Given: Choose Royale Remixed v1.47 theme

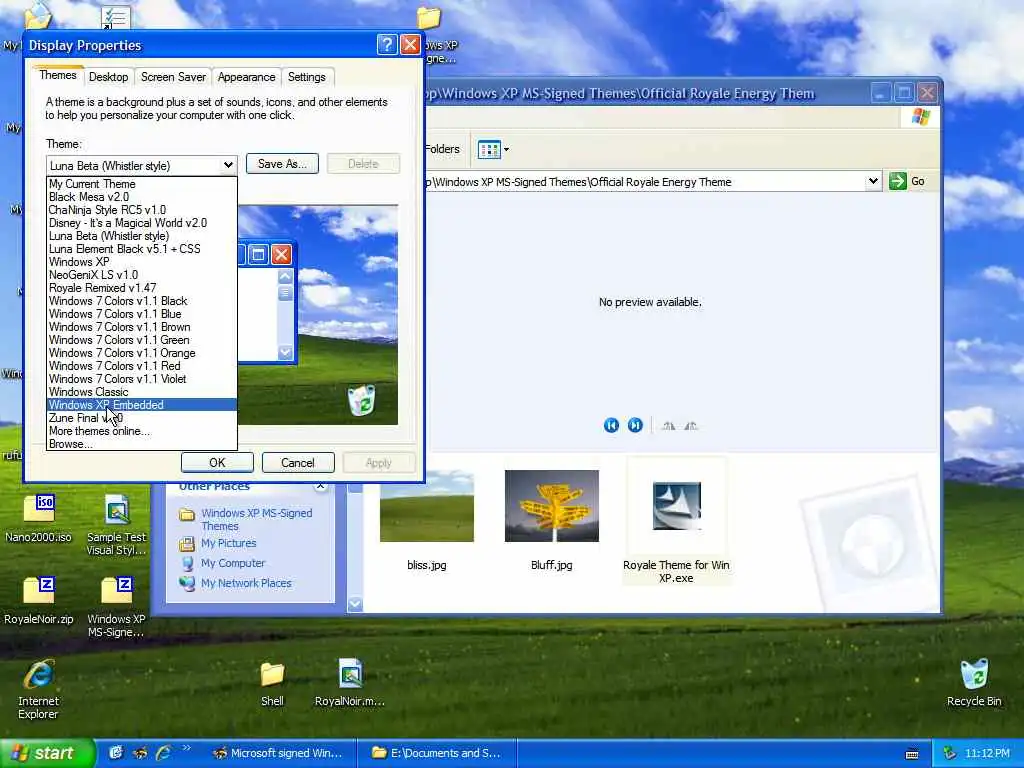Looking at the screenshot, I should 142,288.
